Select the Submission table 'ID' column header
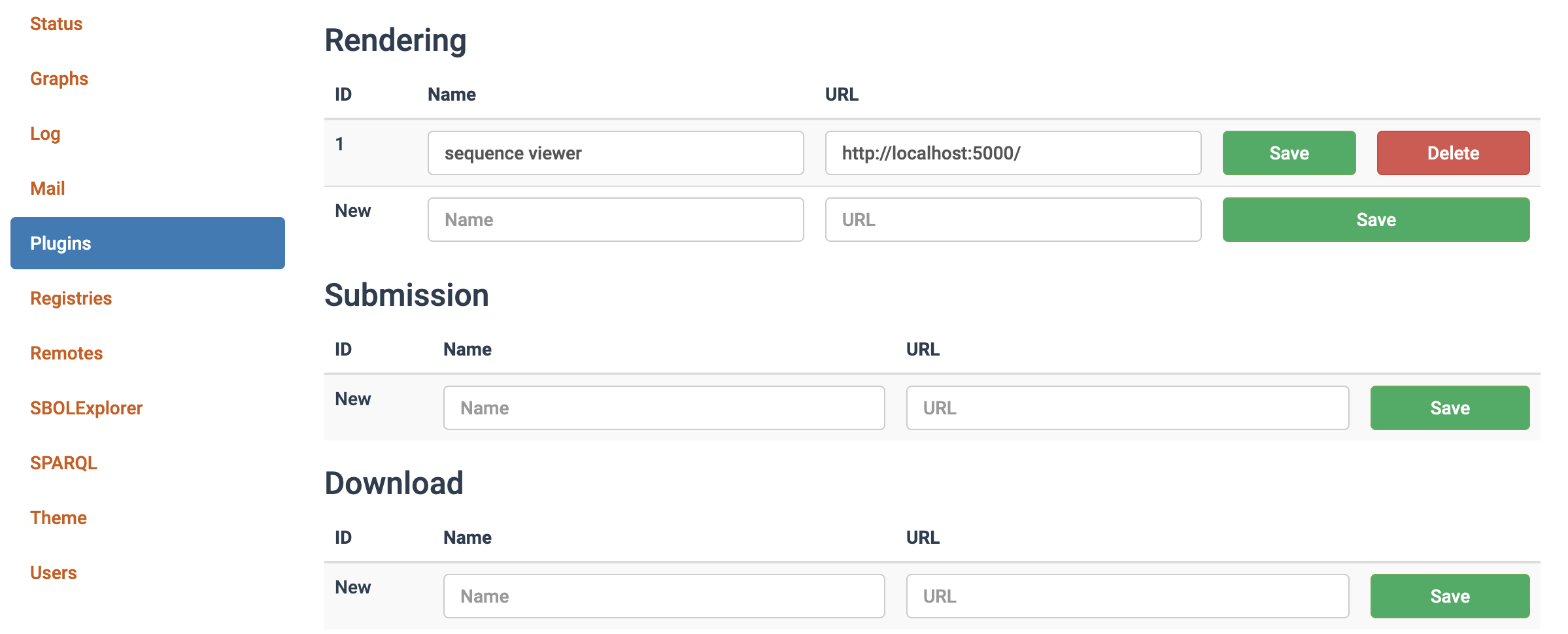The width and height of the screenshot is (1568, 634). pyautogui.click(x=343, y=349)
